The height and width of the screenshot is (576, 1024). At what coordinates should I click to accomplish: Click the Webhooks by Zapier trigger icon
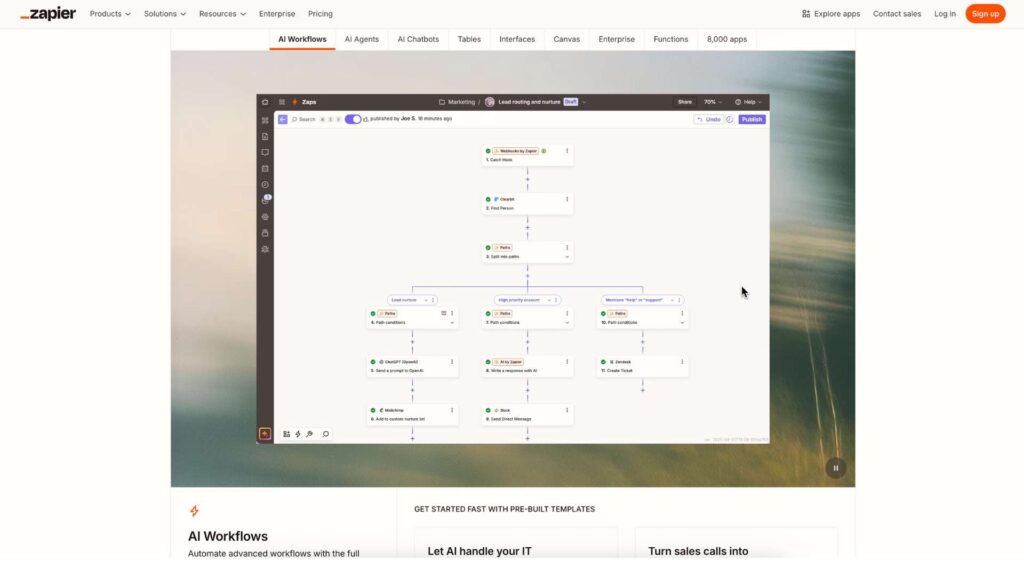point(497,150)
